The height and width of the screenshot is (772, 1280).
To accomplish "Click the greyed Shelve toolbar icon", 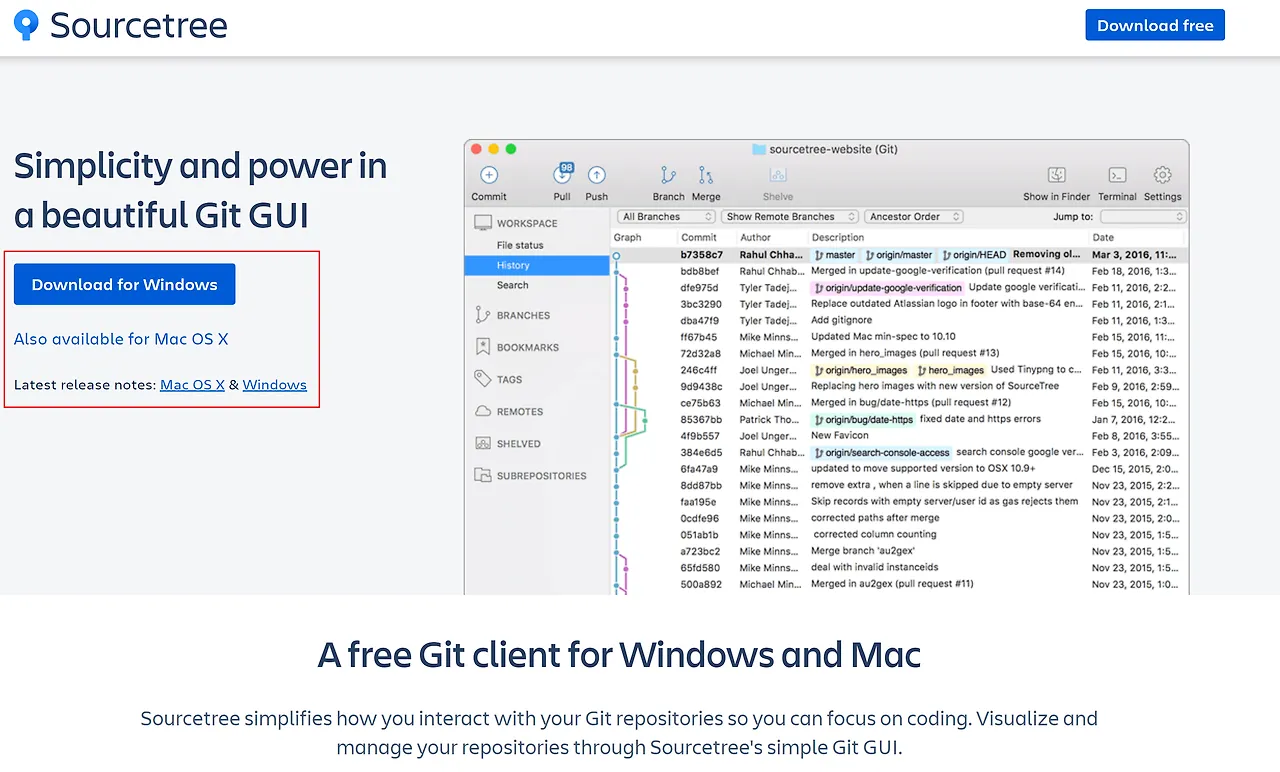I will (777, 175).
